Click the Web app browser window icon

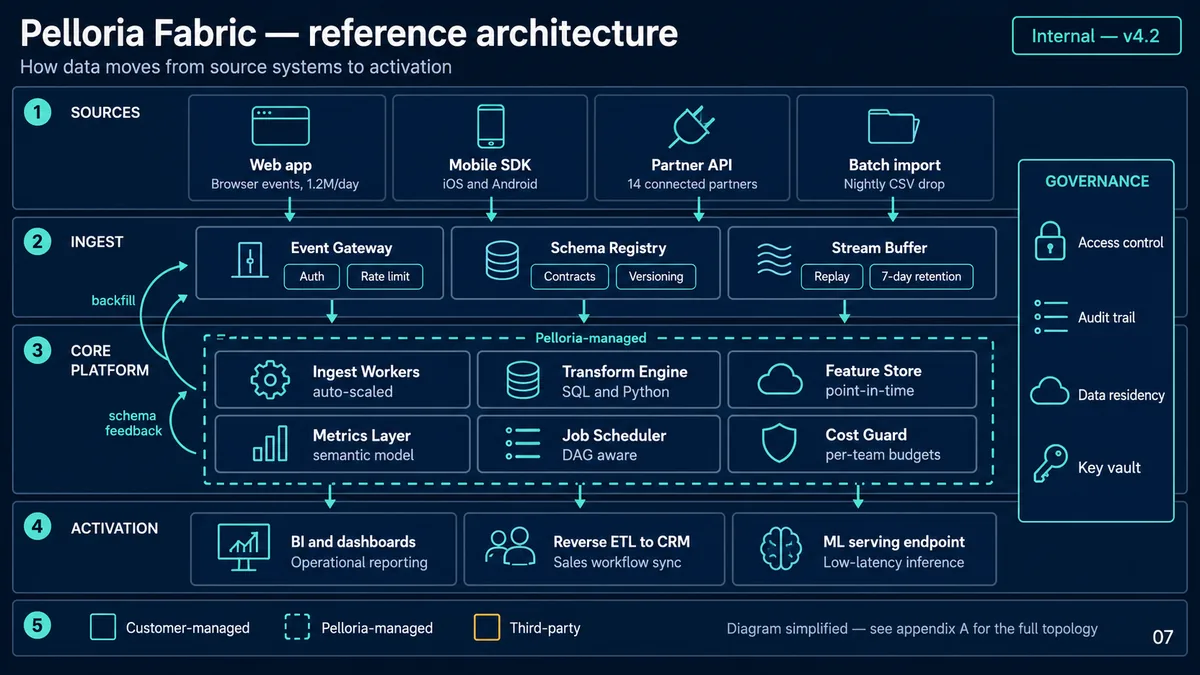coord(281,127)
